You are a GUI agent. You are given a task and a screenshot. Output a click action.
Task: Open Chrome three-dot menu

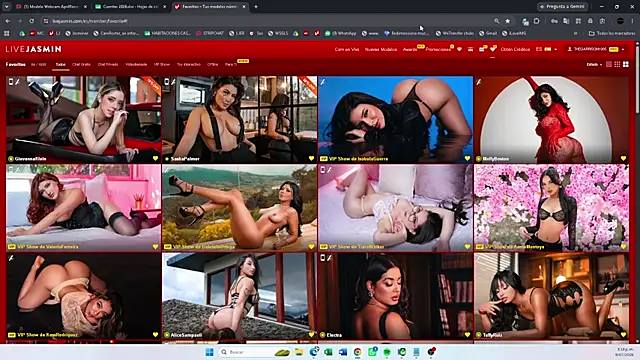[x=633, y=21]
